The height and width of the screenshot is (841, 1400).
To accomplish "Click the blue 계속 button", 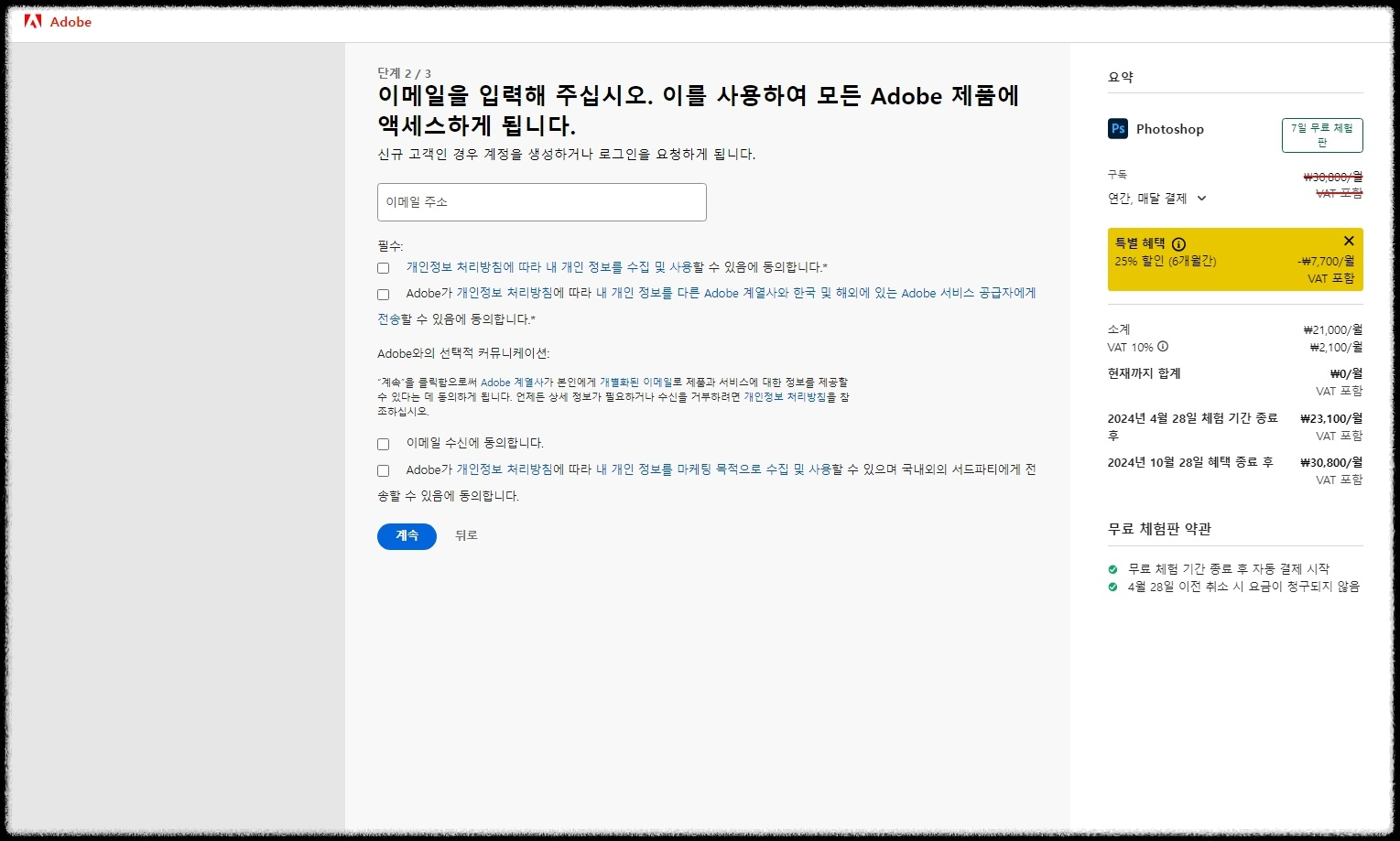I will (x=407, y=536).
